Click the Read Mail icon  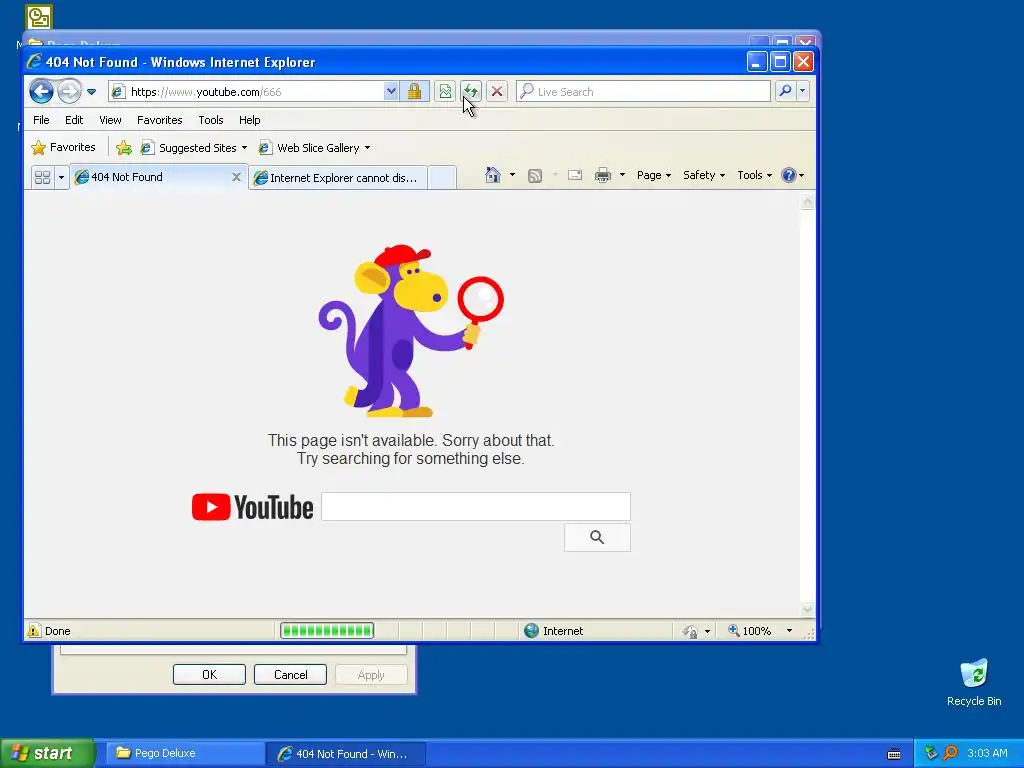coord(575,175)
